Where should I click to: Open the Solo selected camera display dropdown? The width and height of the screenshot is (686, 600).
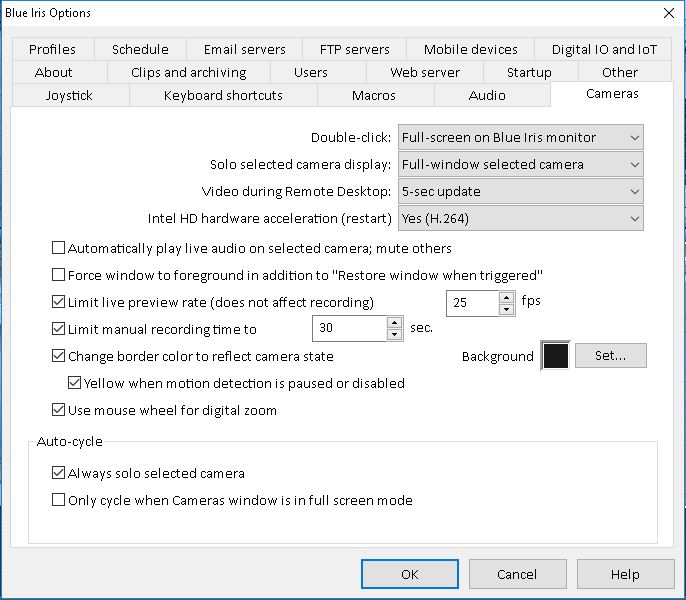click(521, 165)
